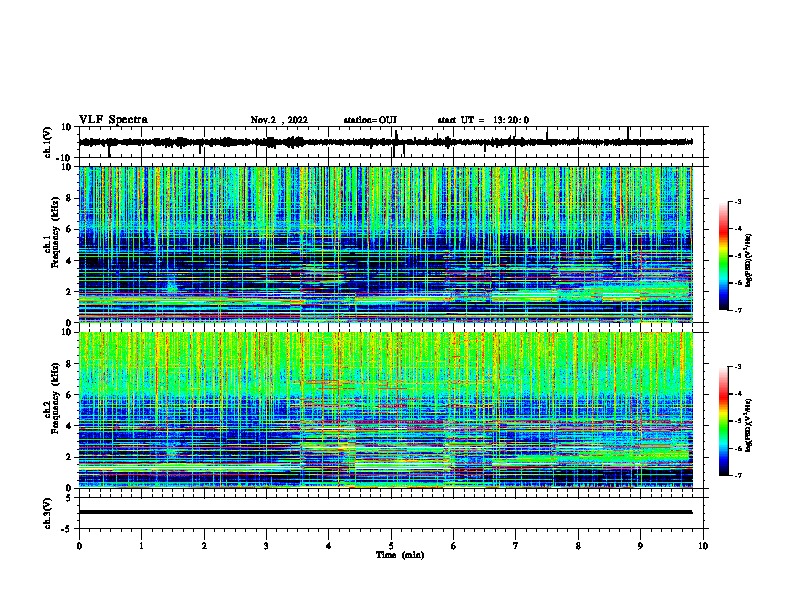Click time axis tick label '5'
This screenshot has height=612, width=792.
click(391, 546)
